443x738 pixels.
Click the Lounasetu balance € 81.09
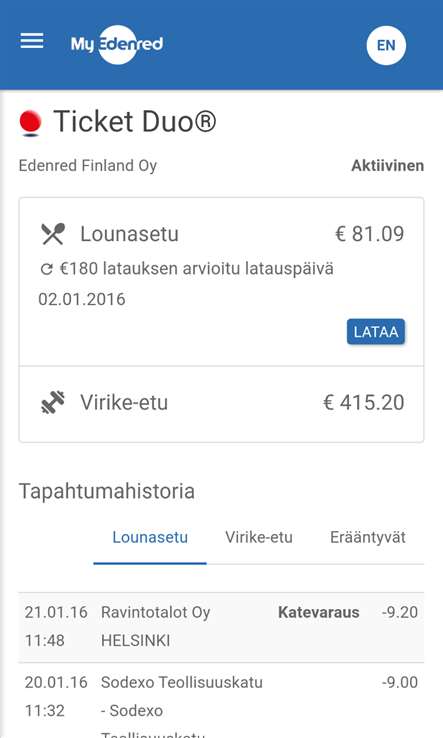370,234
